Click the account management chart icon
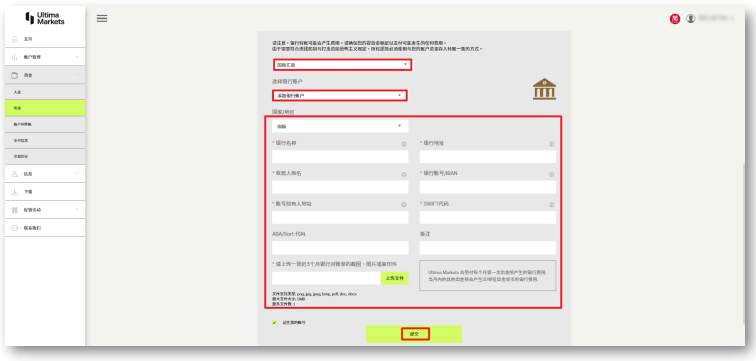The height and width of the screenshot is (361, 756). pos(14,57)
